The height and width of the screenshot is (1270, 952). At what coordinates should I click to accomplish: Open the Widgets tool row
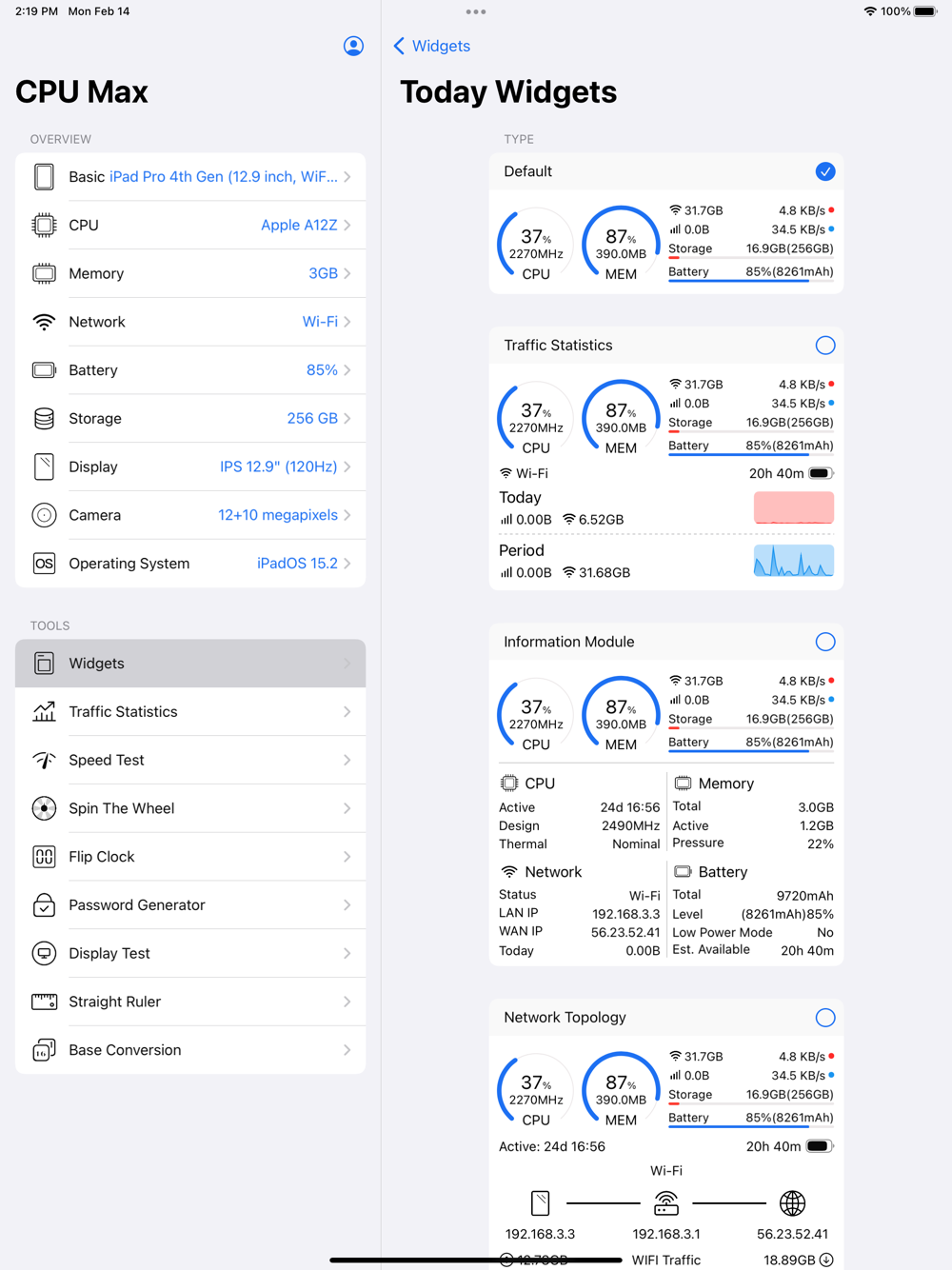[190, 664]
